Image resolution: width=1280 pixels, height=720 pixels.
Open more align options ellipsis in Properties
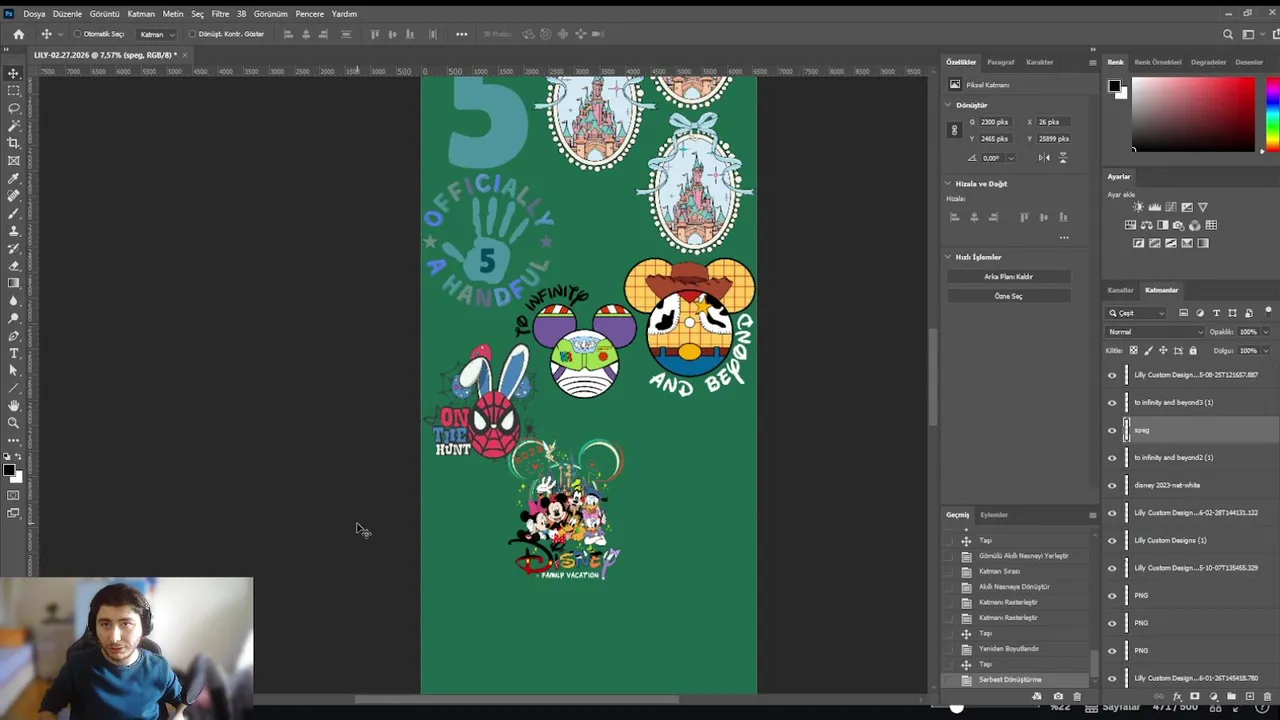(x=1064, y=238)
